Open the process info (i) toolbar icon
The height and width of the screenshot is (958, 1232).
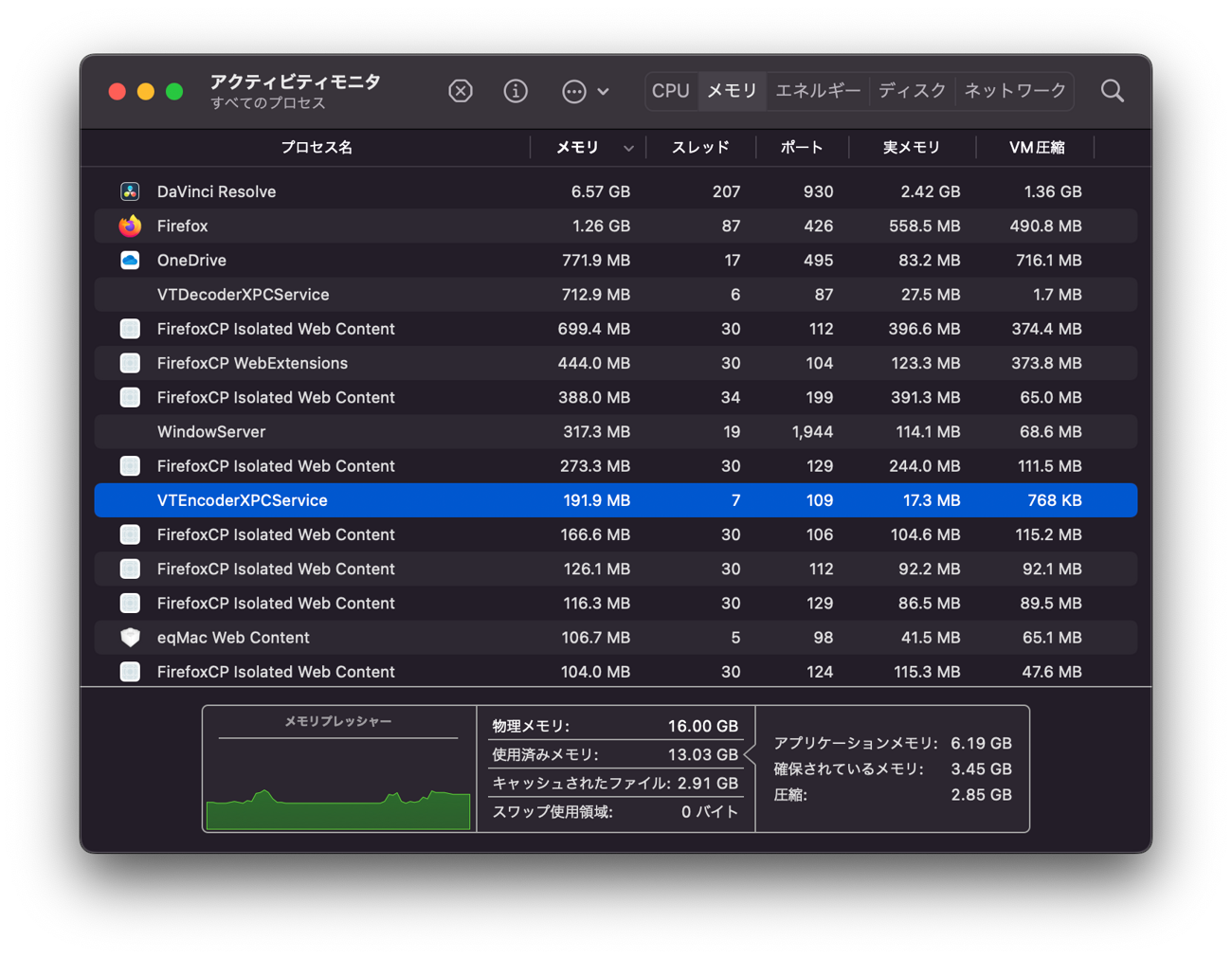tap(516, 91)
